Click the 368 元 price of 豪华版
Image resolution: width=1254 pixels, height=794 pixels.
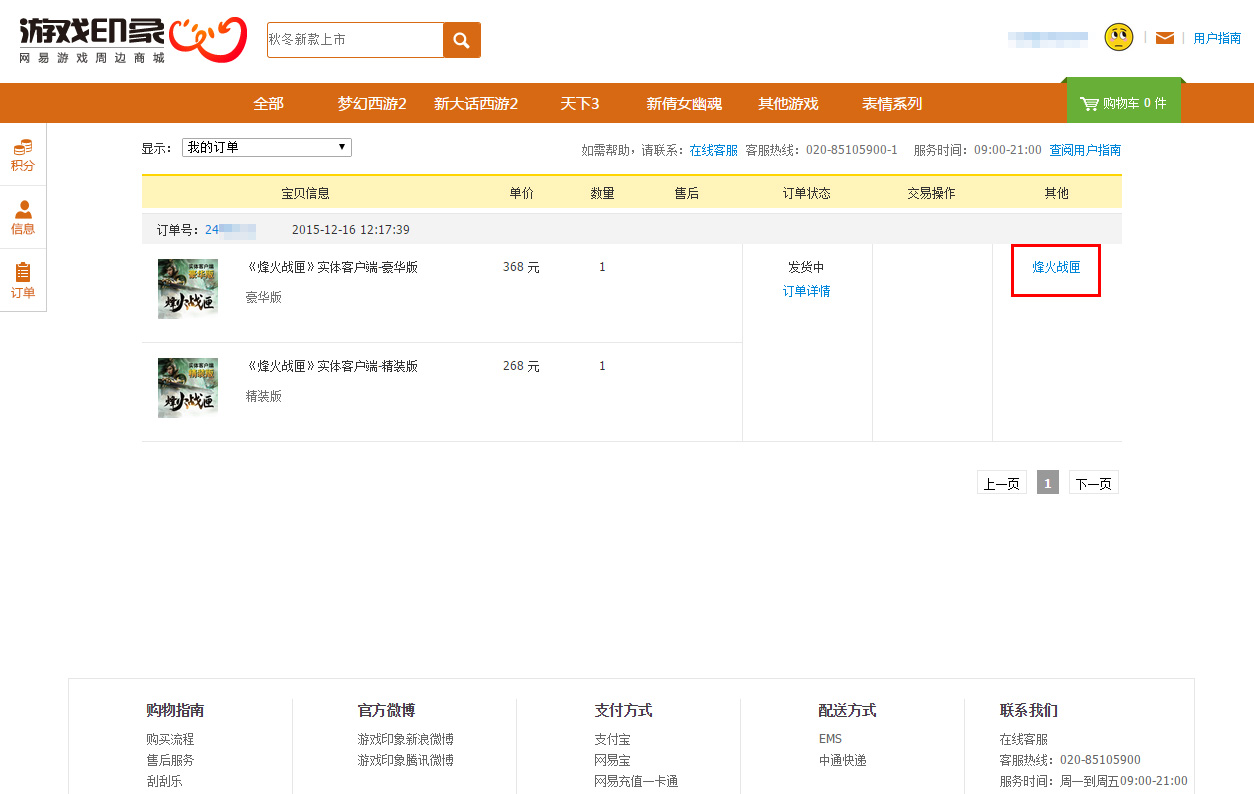coord(521,267)
